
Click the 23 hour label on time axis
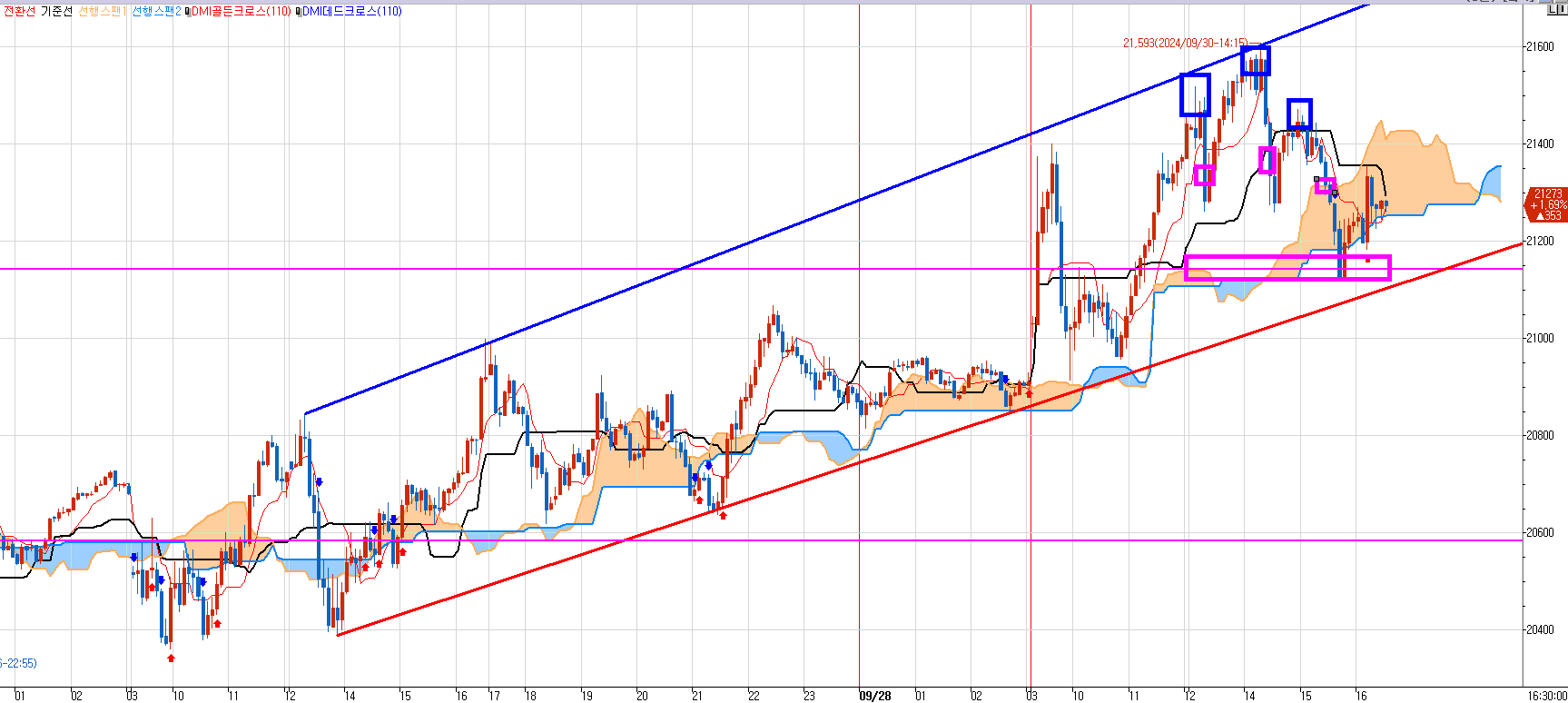tap(809, 696)
